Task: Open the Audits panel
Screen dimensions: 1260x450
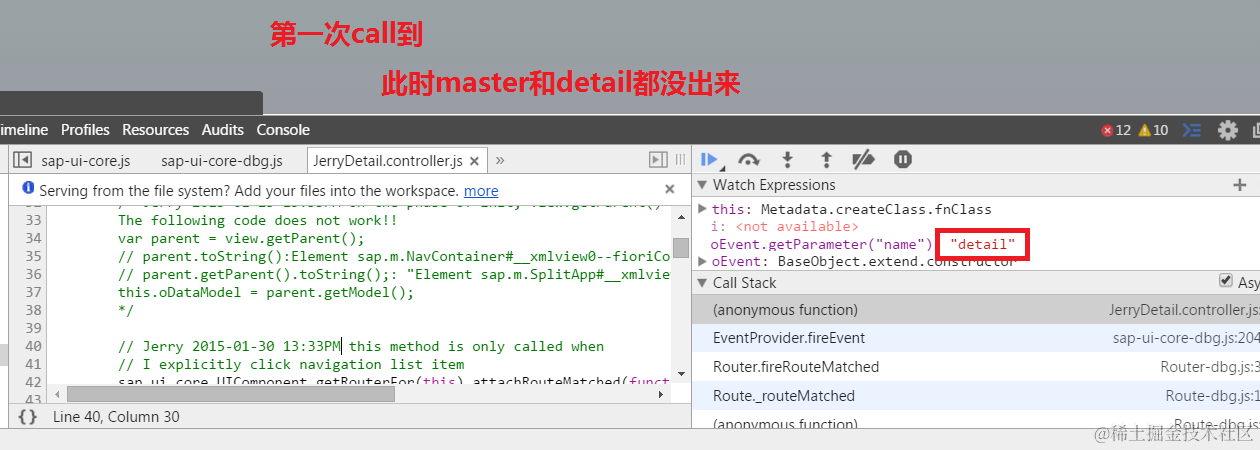Action: [x=222, y=130]
